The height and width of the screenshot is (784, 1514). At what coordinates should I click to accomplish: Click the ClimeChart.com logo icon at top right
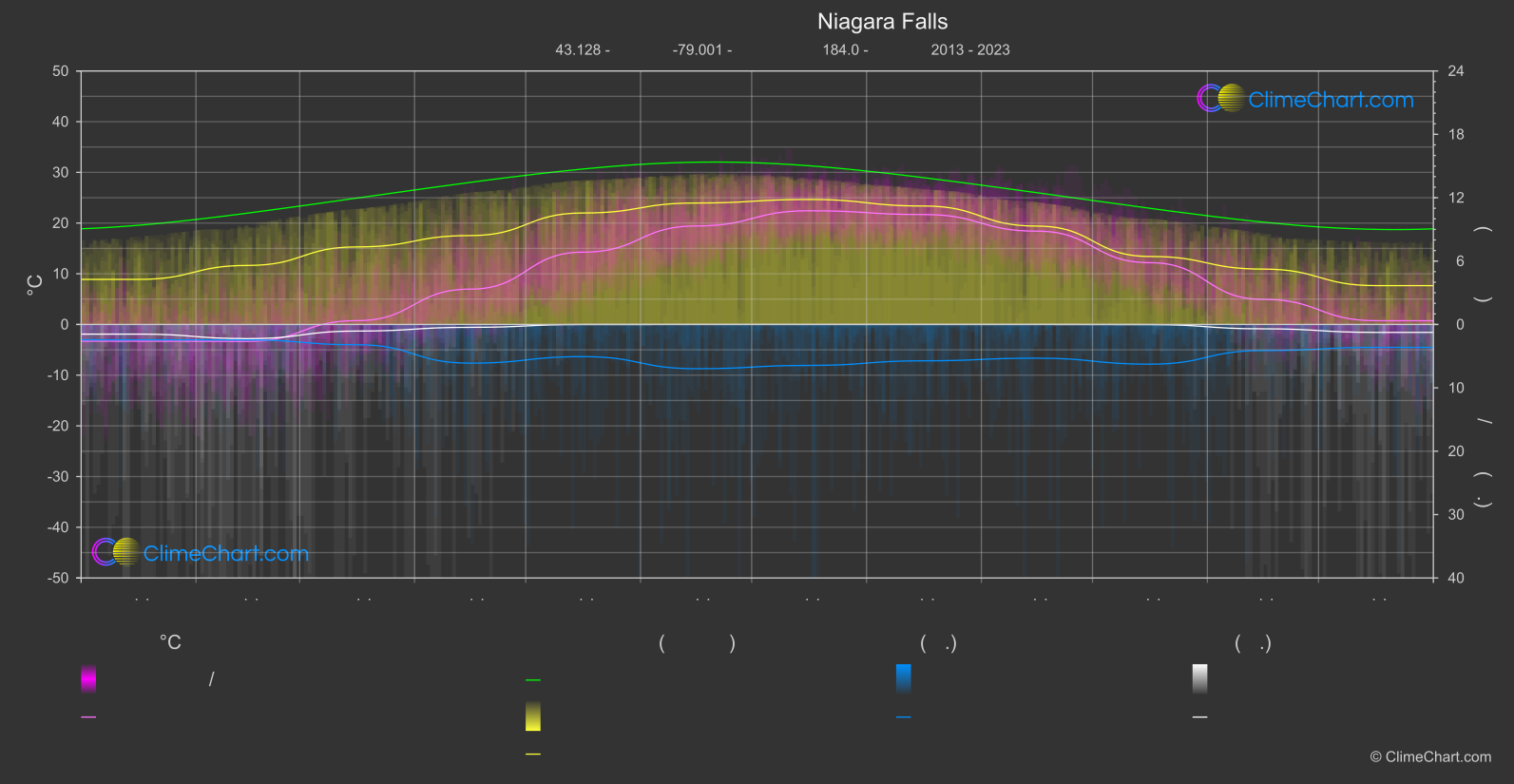pyautogui.click(x=1221, y=98)
